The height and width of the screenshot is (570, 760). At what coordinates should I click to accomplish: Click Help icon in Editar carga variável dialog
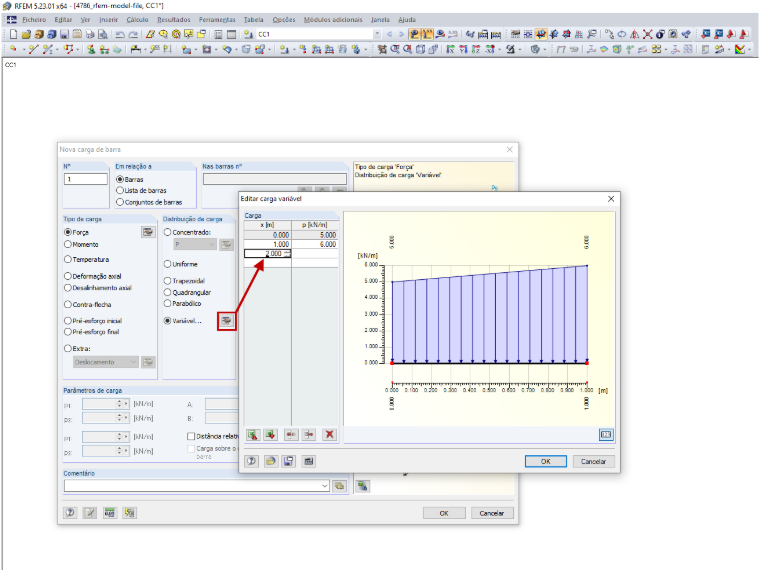click(251, 461)
